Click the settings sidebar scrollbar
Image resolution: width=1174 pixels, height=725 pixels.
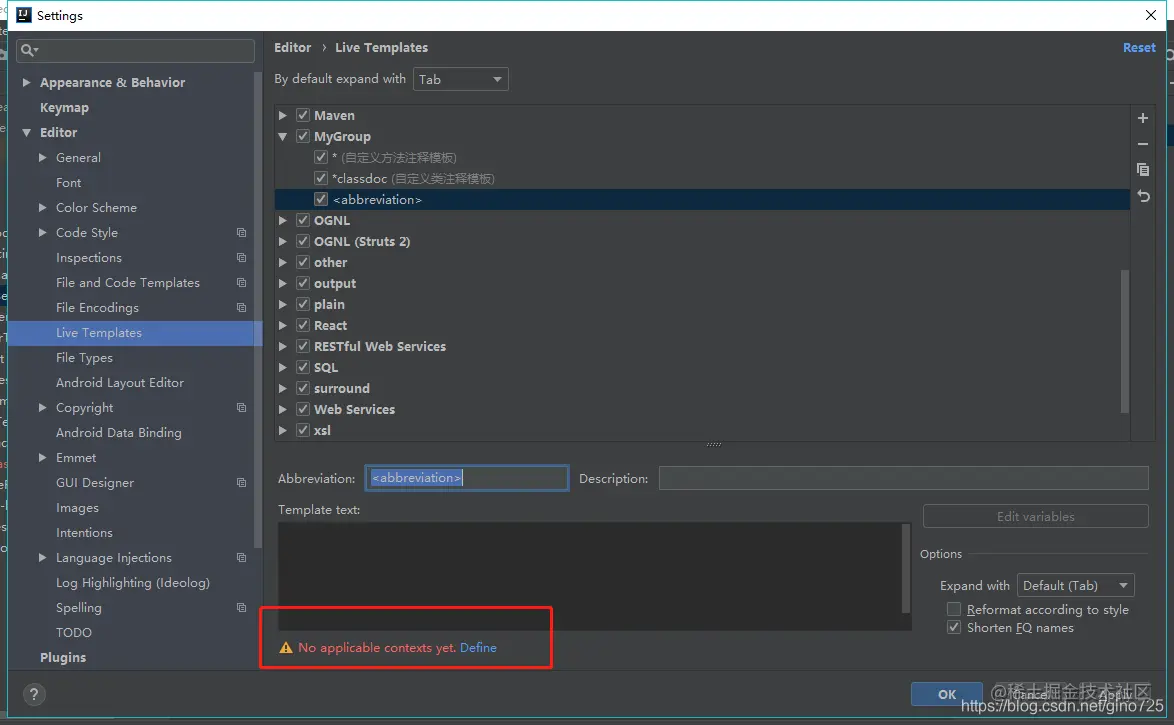coord(258,309)
